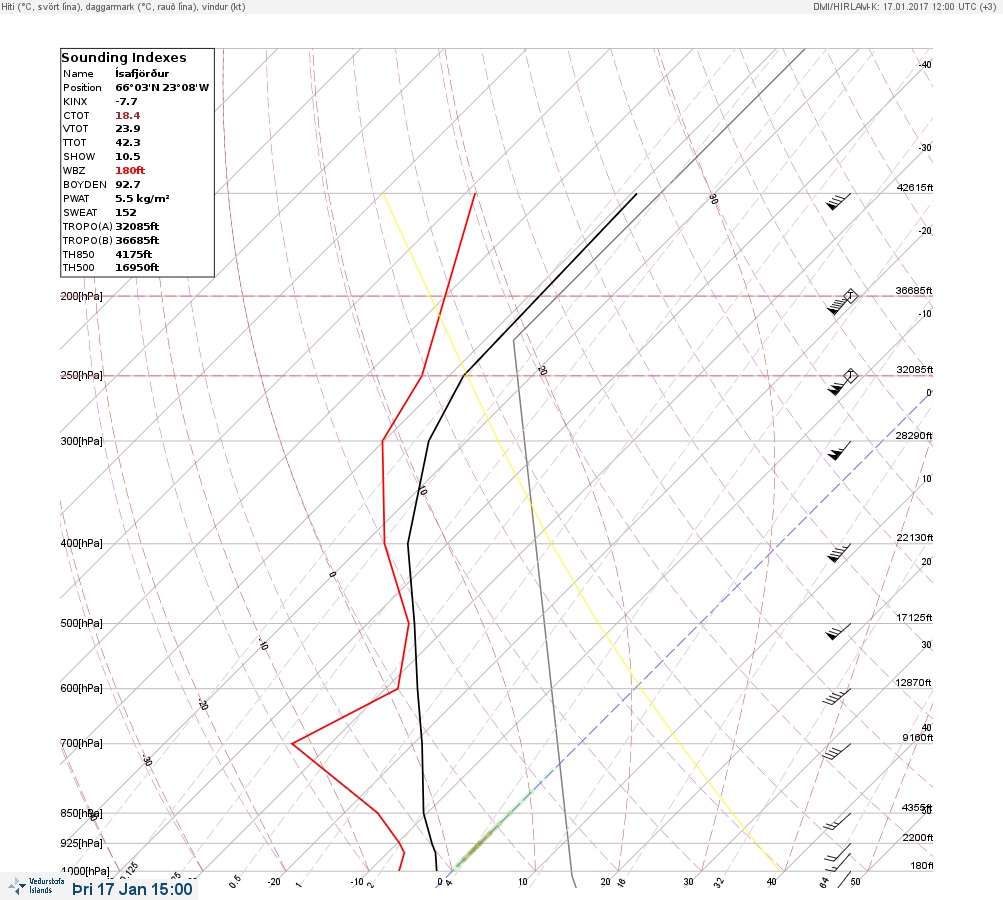Screen dimensions: 1003x900
Task: Click the 700[hPa] pressure label
Action: (81, 743)
